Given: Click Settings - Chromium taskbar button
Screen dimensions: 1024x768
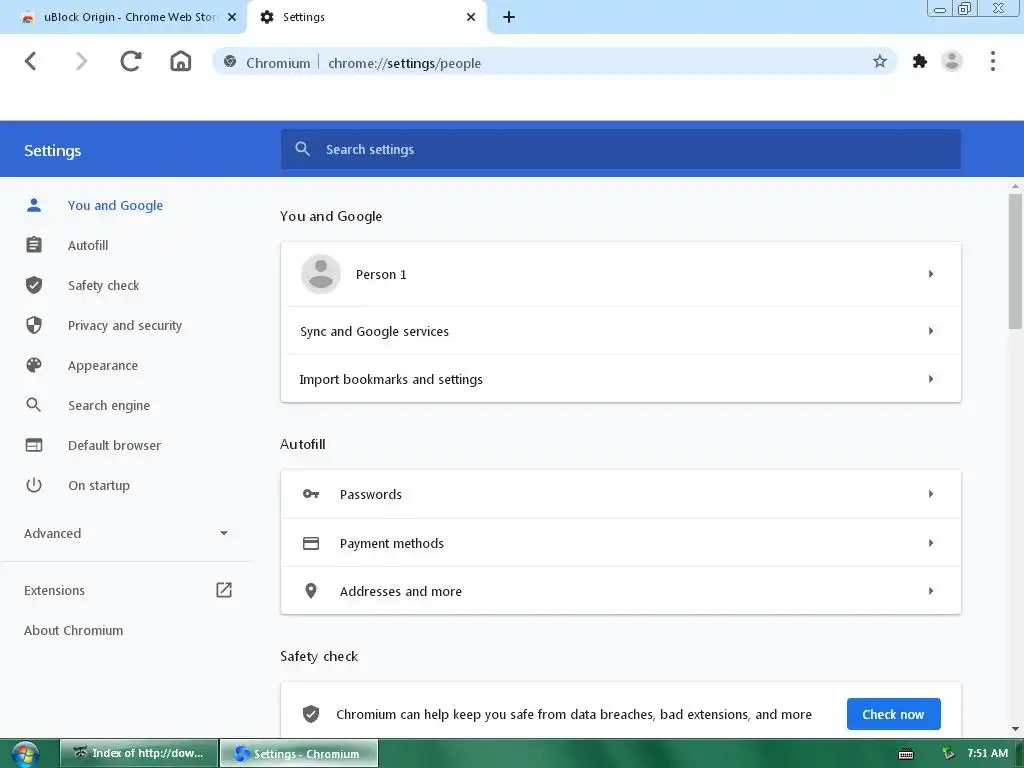Looking at the screenshot, I should pos(299,753).
